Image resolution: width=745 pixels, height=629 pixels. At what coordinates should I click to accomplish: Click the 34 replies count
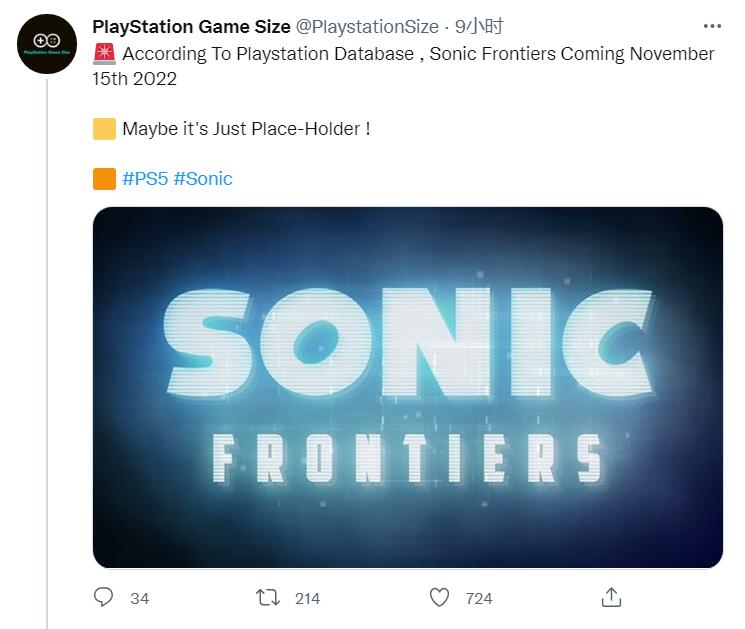[x=140, y=598]
